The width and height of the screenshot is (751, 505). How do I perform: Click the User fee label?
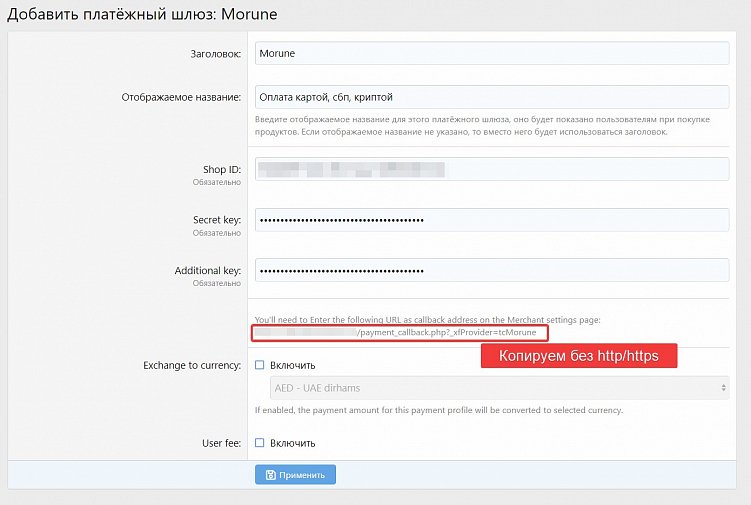click(221, 442)
